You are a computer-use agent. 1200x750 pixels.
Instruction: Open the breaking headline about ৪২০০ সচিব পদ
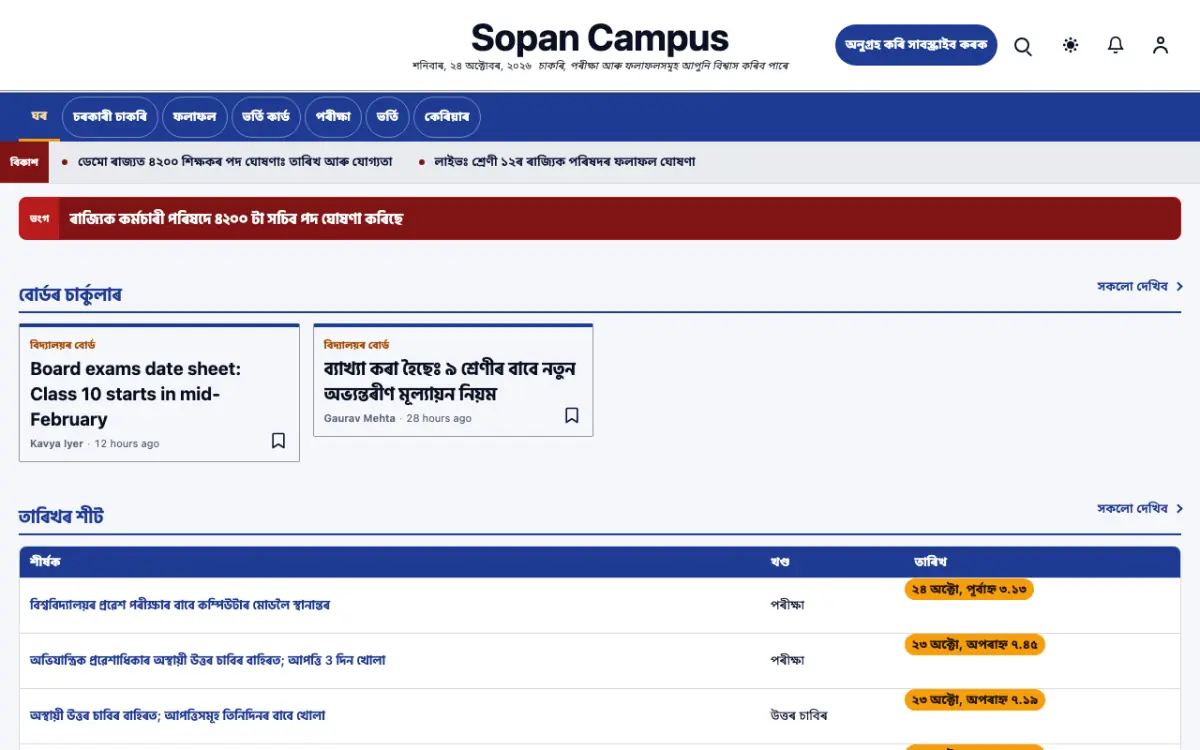tap(236, 219)
